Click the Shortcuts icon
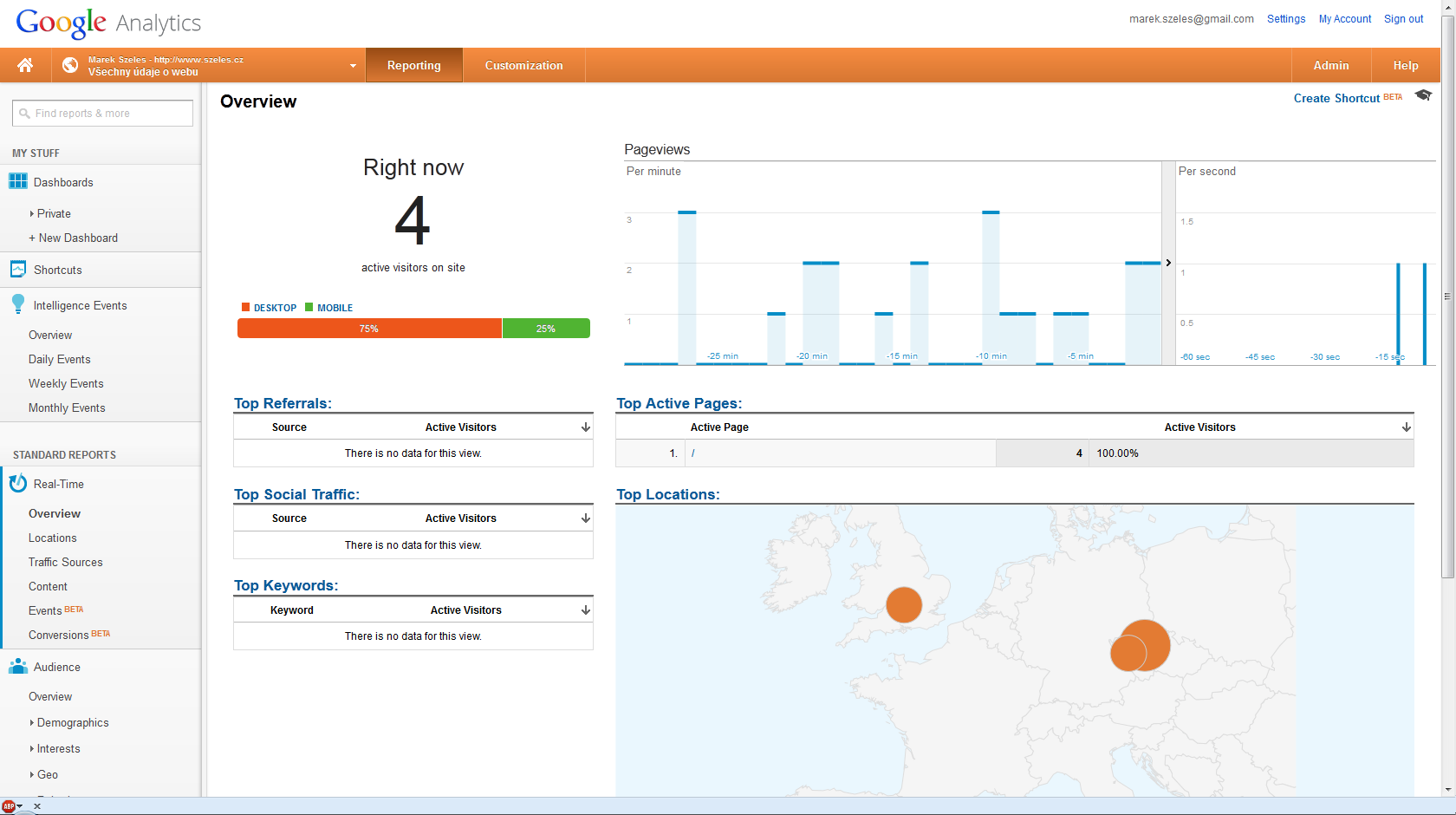The image size is (1456, 815). click(x=18, y=269)
